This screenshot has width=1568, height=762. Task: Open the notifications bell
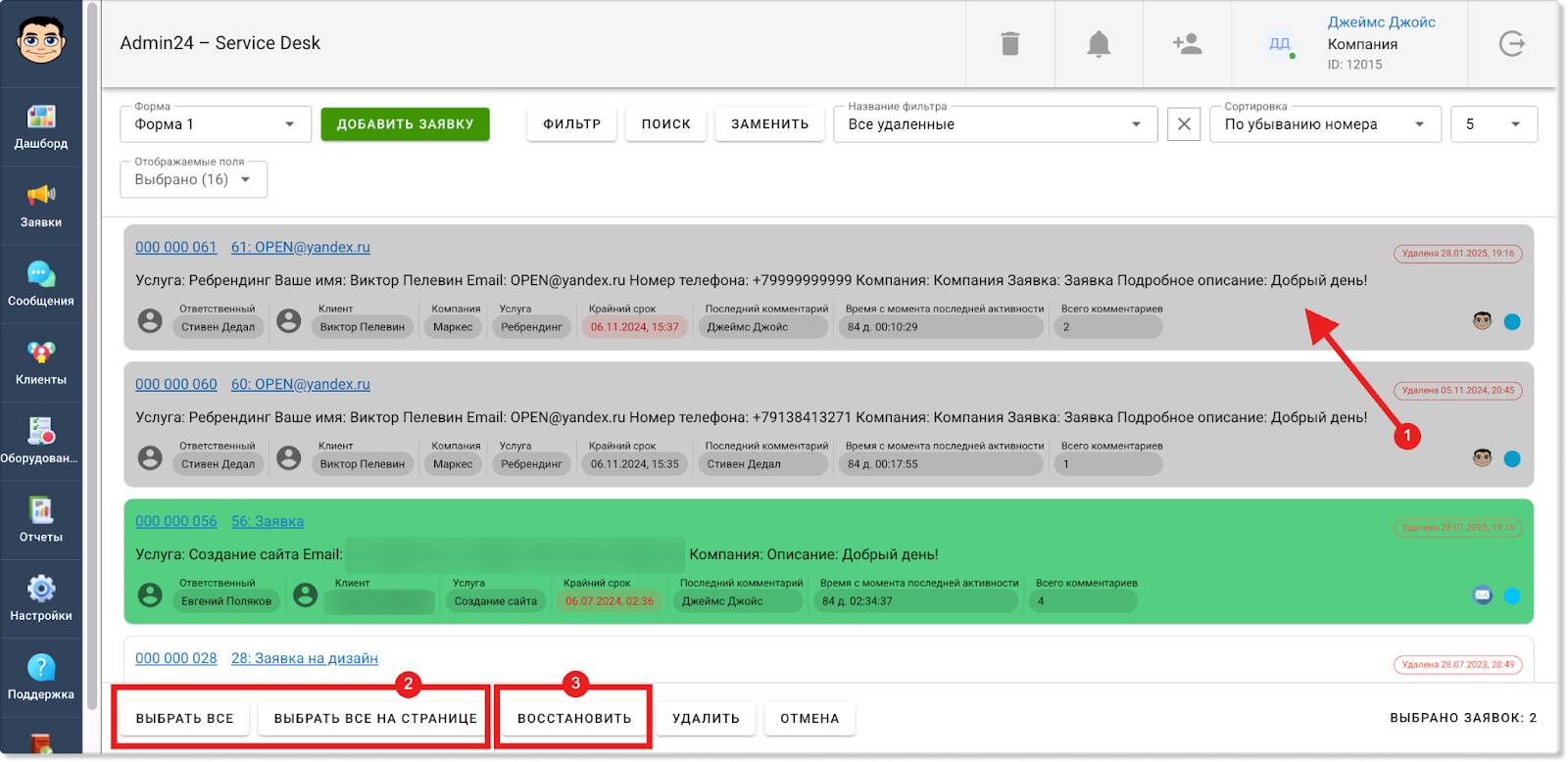tap(1099, 44)
